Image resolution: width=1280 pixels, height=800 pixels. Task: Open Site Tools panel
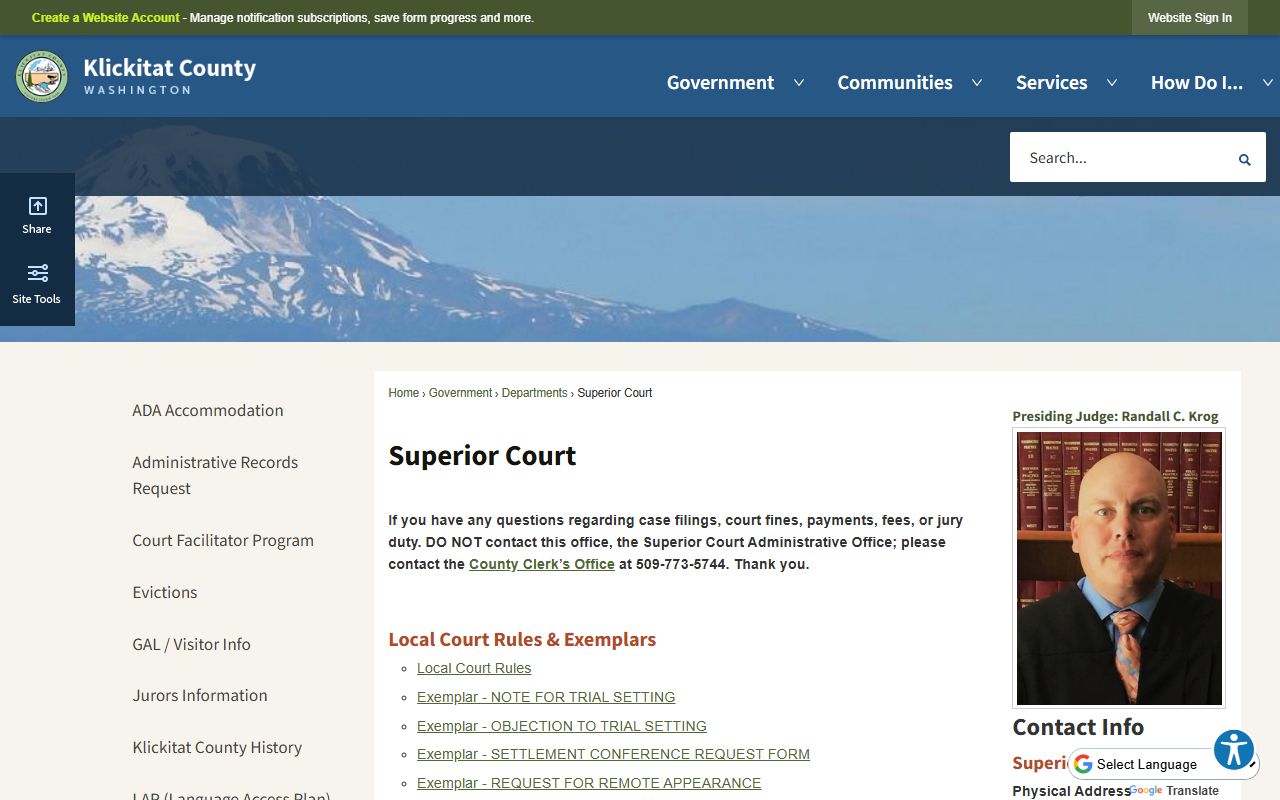pyautogui.click(x=37, y=284)
